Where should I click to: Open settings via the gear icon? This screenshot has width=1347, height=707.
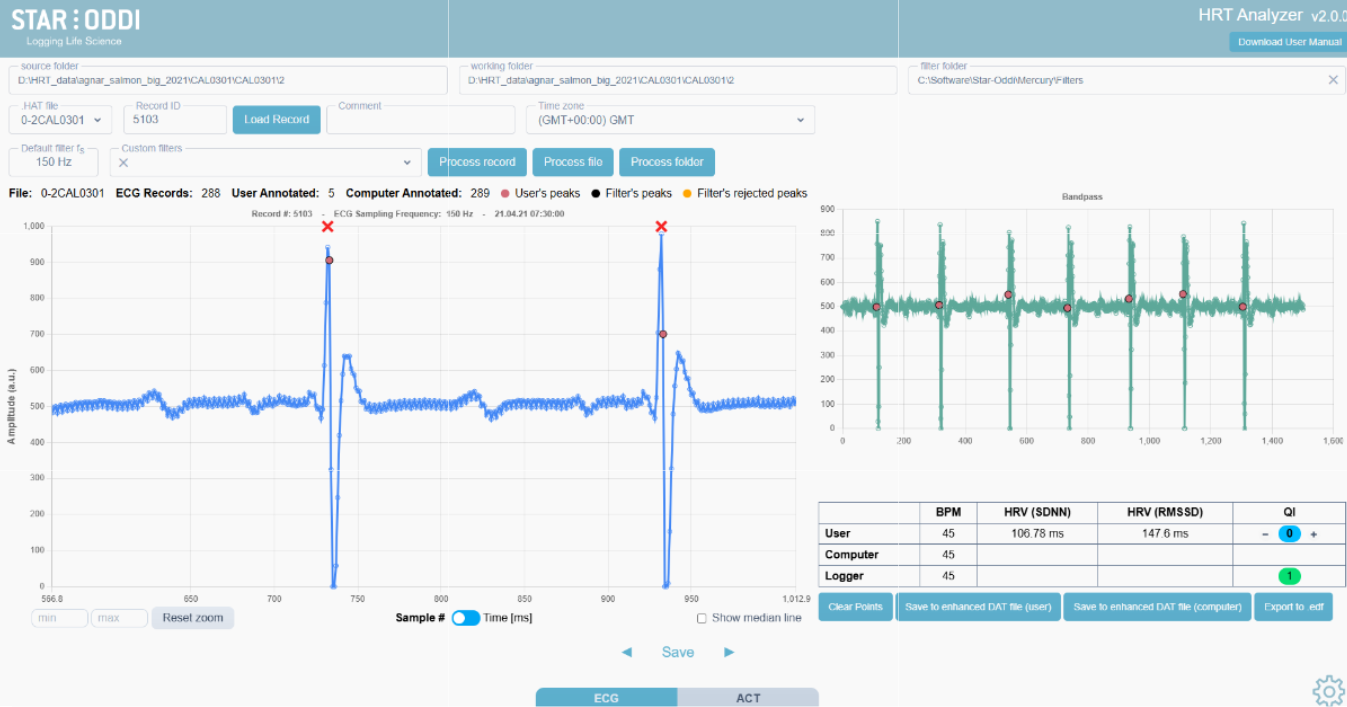pyautogui.click(x=1328, y=690)
